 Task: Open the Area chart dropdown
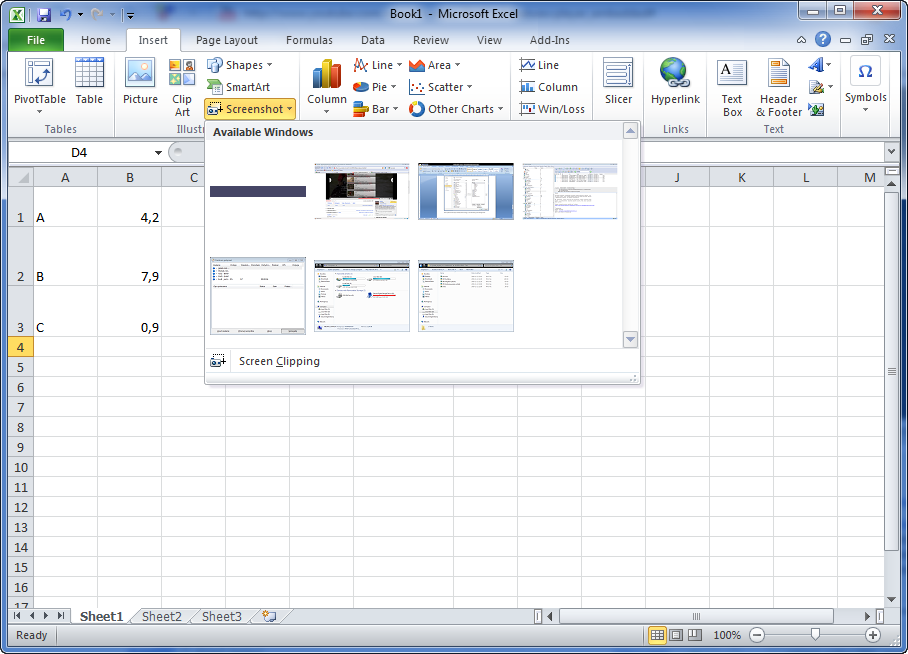point(435,65)
